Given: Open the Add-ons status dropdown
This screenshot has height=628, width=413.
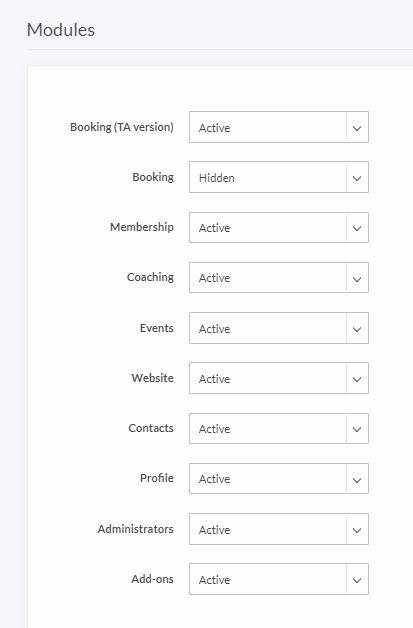Looking at the screenshot, I should [x=279, y=580].
